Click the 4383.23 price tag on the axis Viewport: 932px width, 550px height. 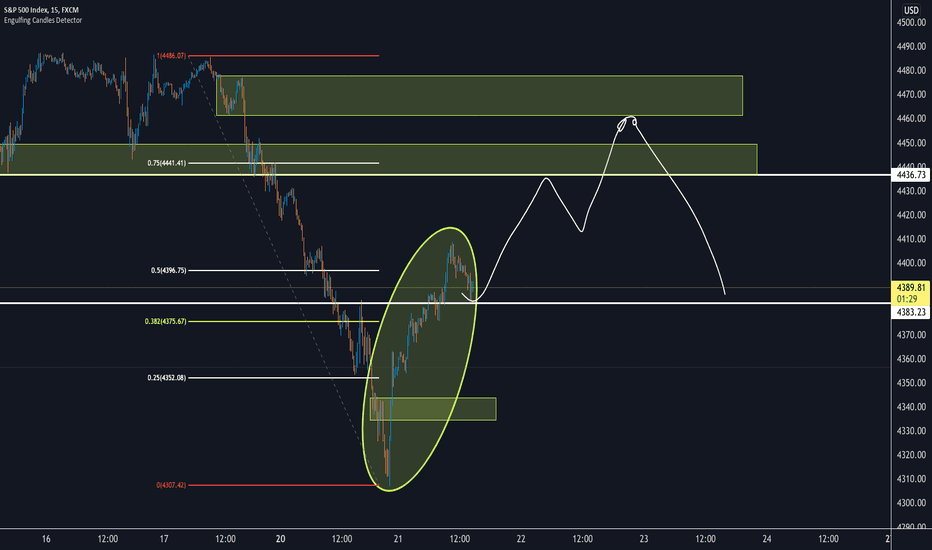911,312
